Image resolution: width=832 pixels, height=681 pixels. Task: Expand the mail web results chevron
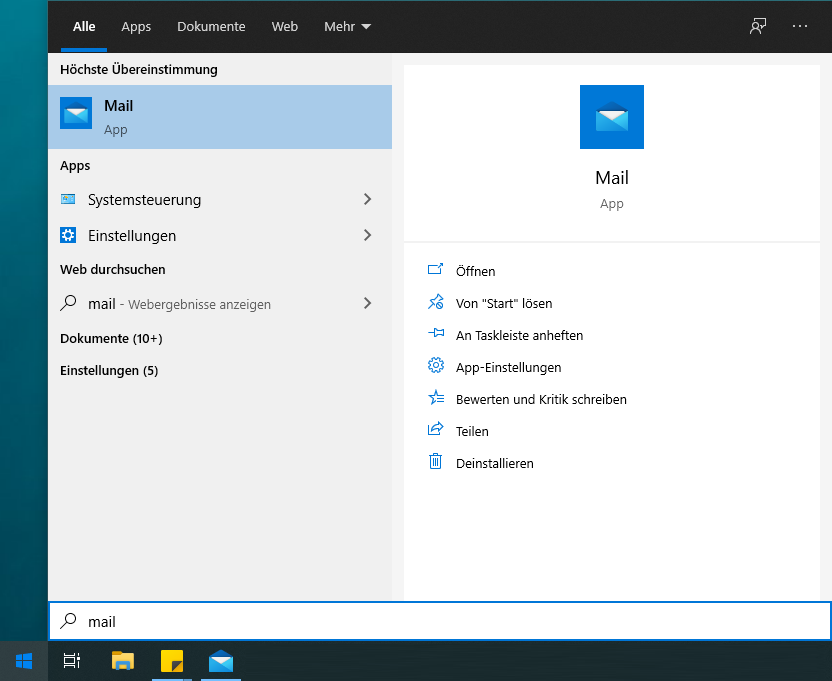tap(367, 303)
